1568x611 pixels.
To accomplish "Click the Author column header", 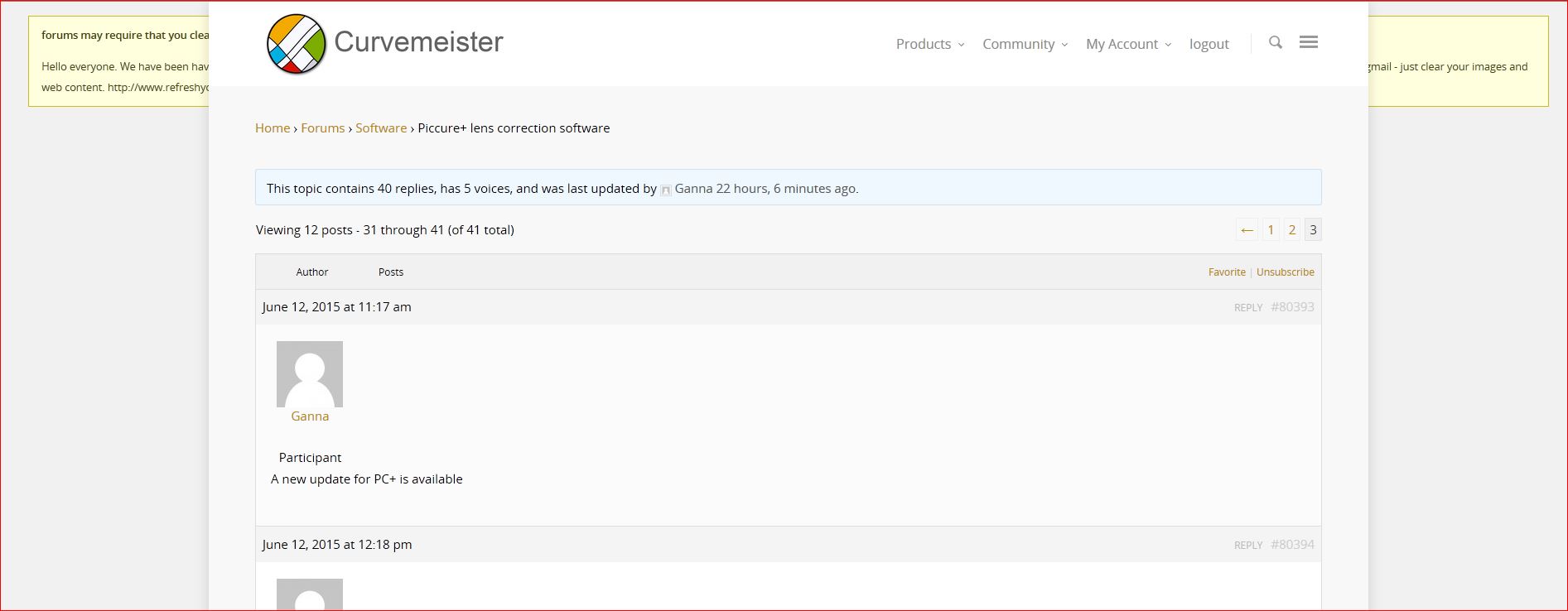I will click(312, 272).
